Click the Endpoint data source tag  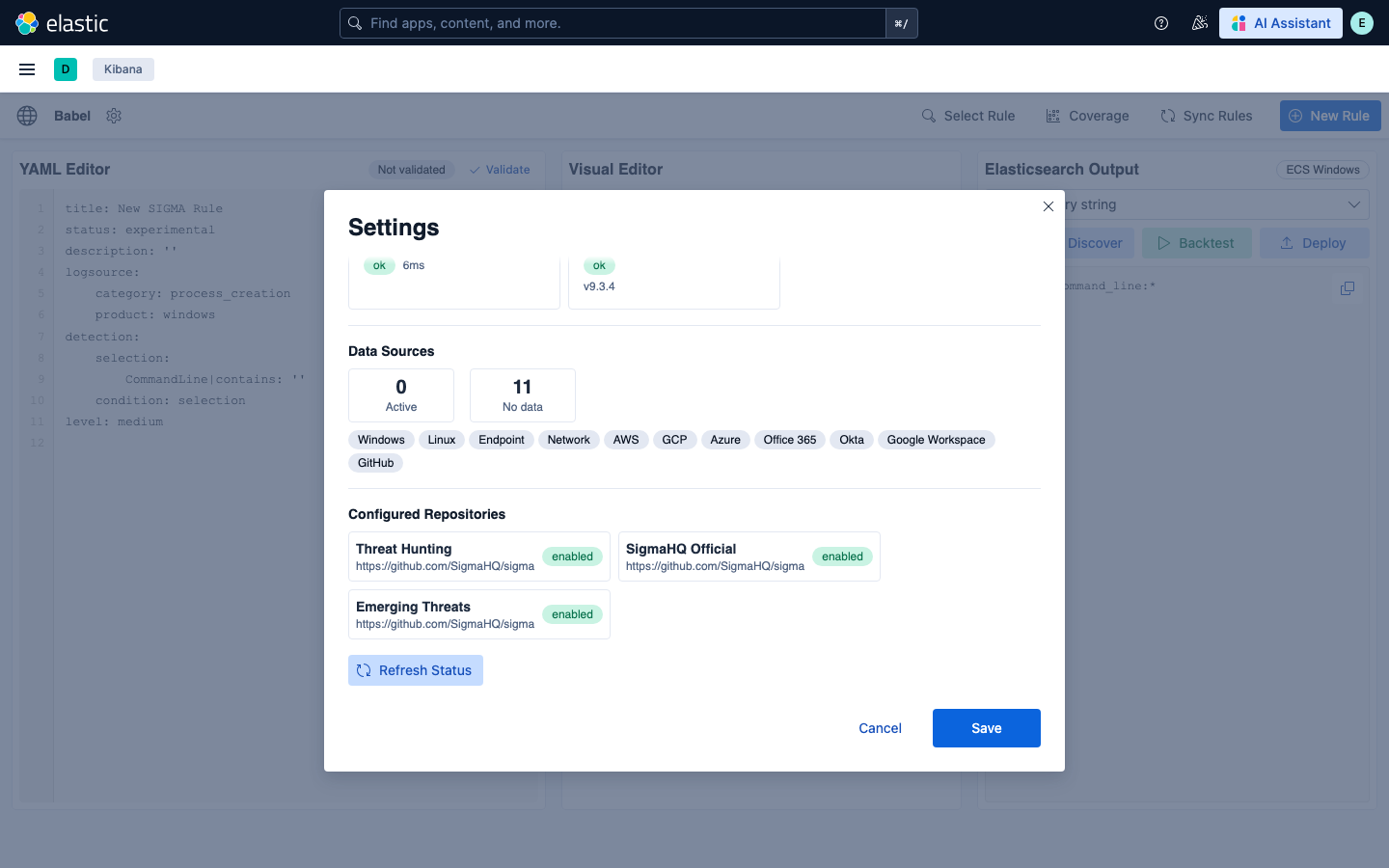click(502, 440)
